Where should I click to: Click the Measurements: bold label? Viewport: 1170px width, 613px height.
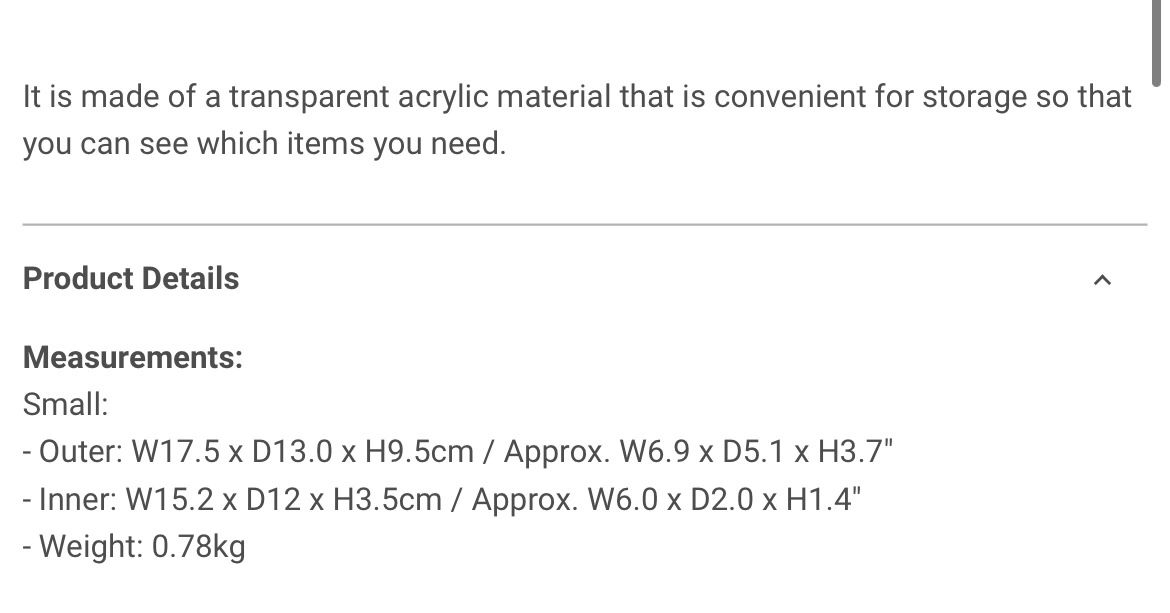pyautogui.click(x=133, y=357)
